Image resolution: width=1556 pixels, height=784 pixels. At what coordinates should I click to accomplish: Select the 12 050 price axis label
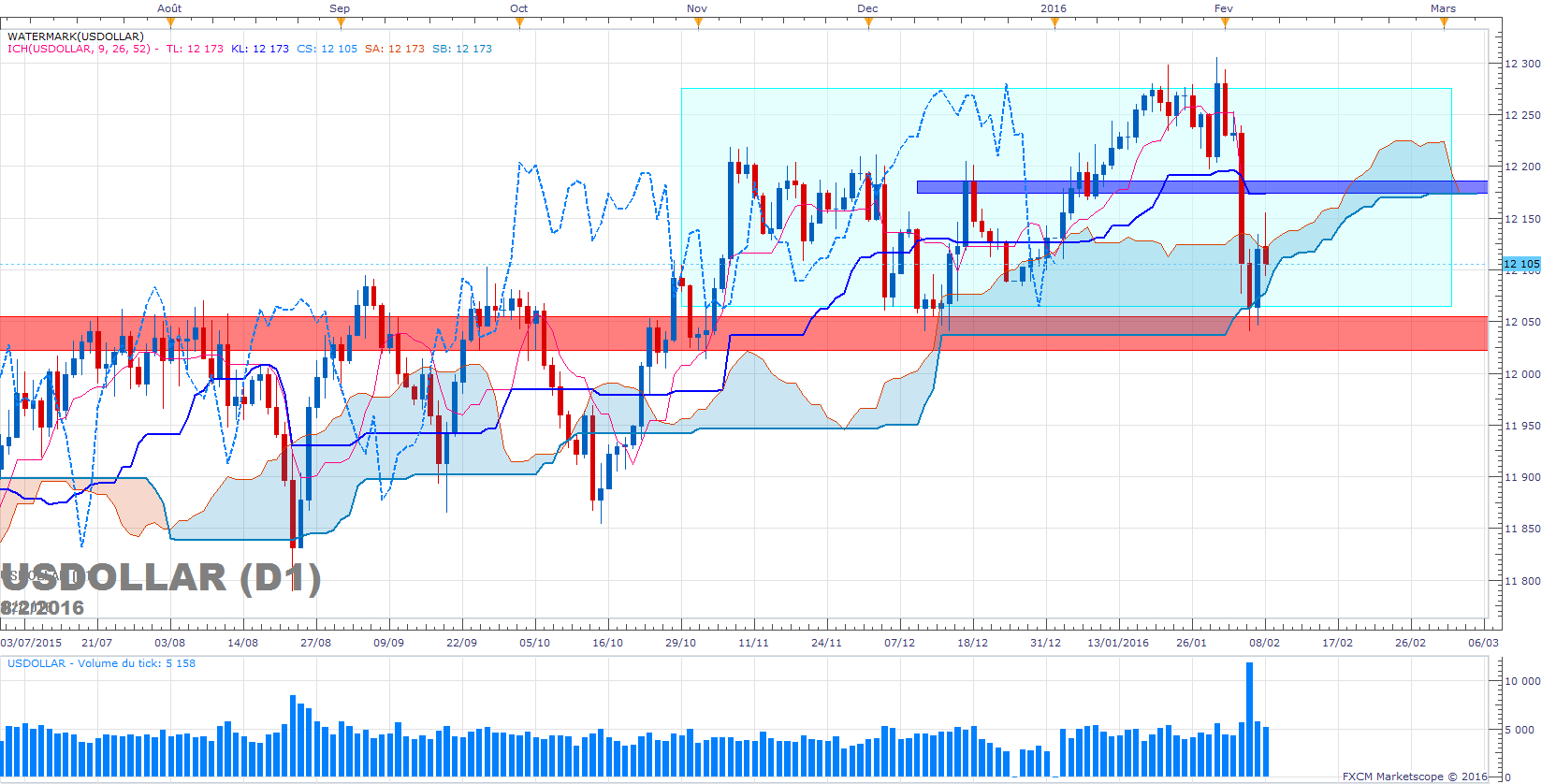1522,322
